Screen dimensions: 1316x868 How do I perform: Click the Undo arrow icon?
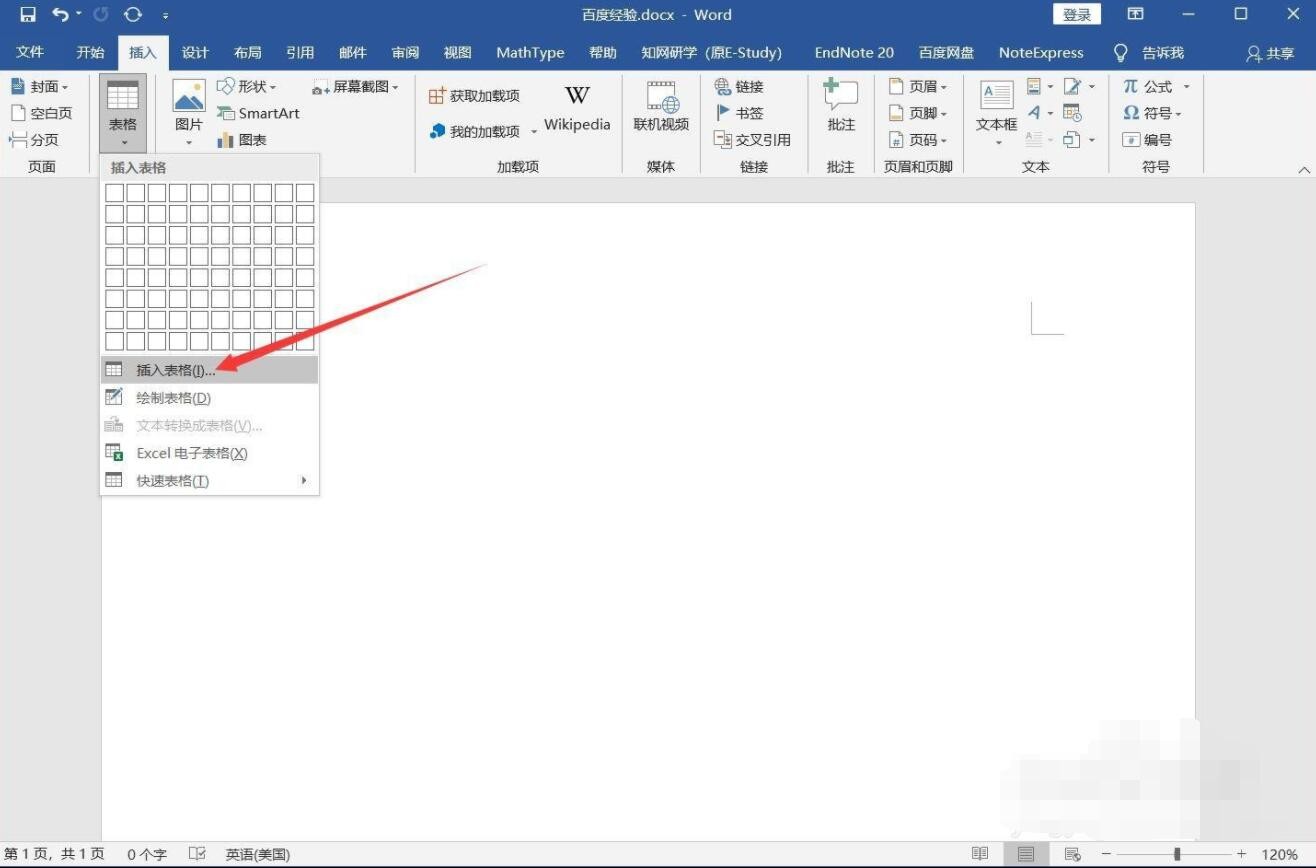point(61,14)
